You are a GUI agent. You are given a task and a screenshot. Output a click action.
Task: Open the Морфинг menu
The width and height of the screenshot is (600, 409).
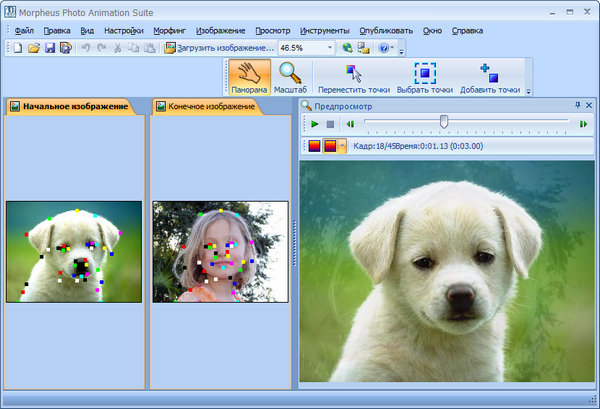176,31
